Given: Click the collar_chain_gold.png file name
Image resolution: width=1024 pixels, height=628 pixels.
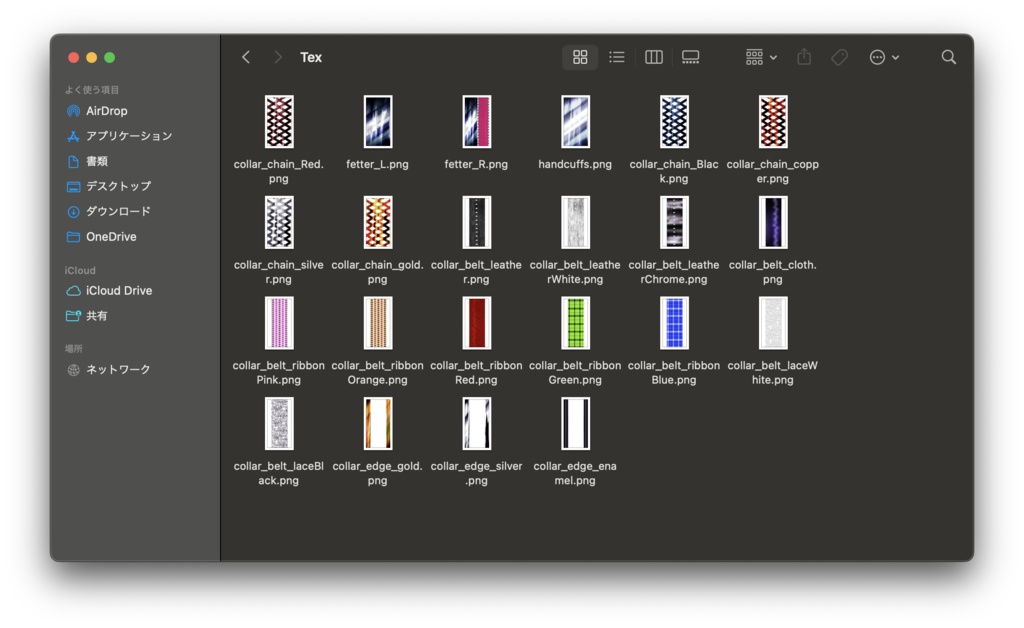Looking at the screenshot, I should 377,272.
